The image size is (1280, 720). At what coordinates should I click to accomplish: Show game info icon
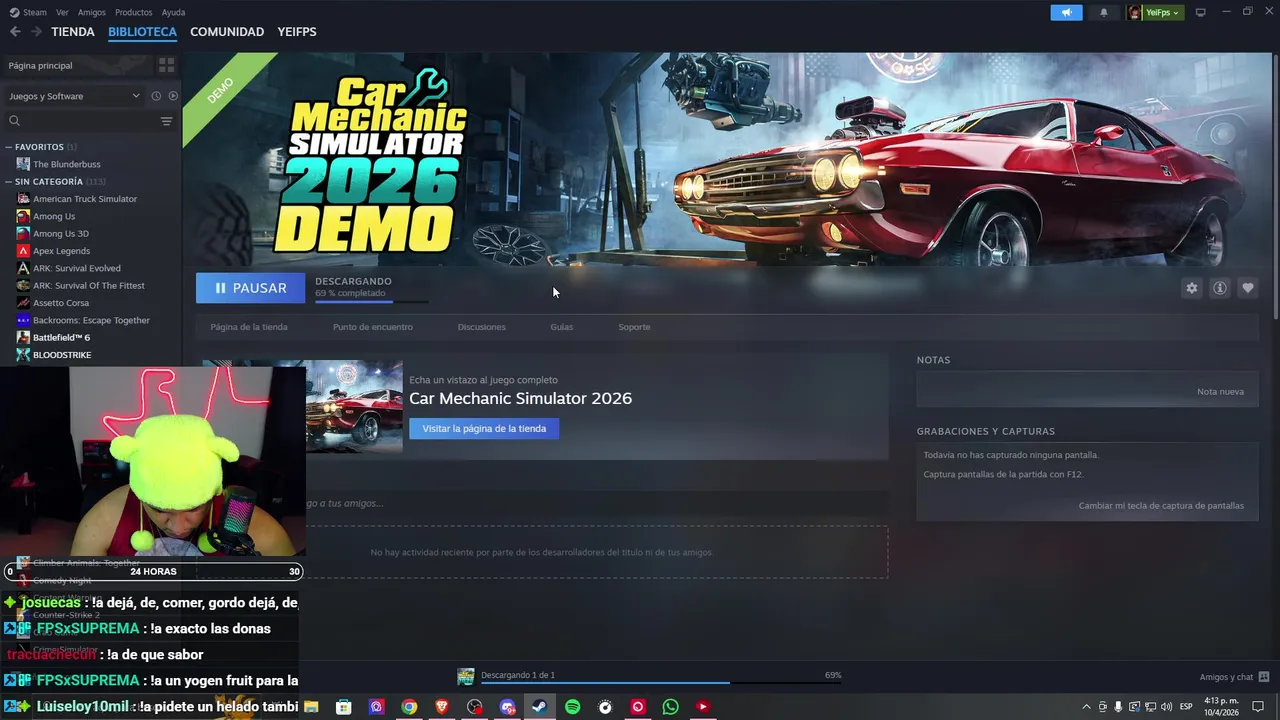pyautogui.click(x=1219, y=288)
